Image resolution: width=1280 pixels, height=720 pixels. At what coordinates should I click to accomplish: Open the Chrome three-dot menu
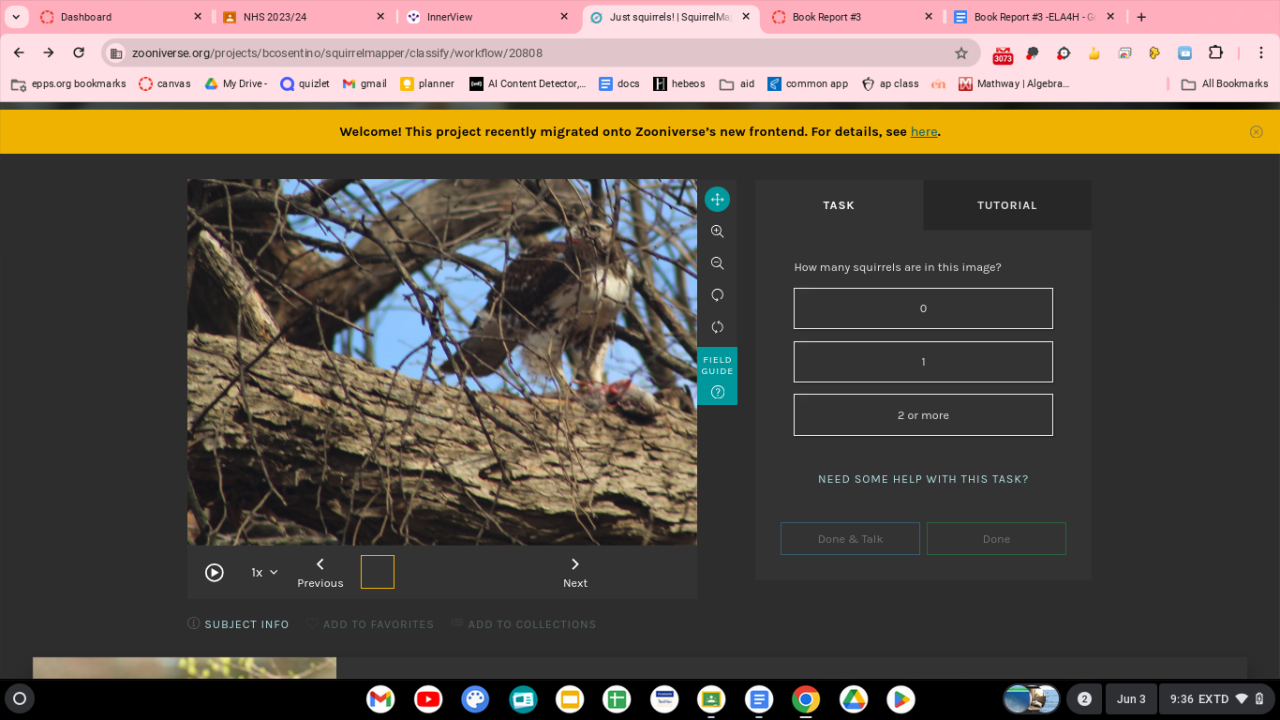pyautogui.click(x=1261, y=53)
